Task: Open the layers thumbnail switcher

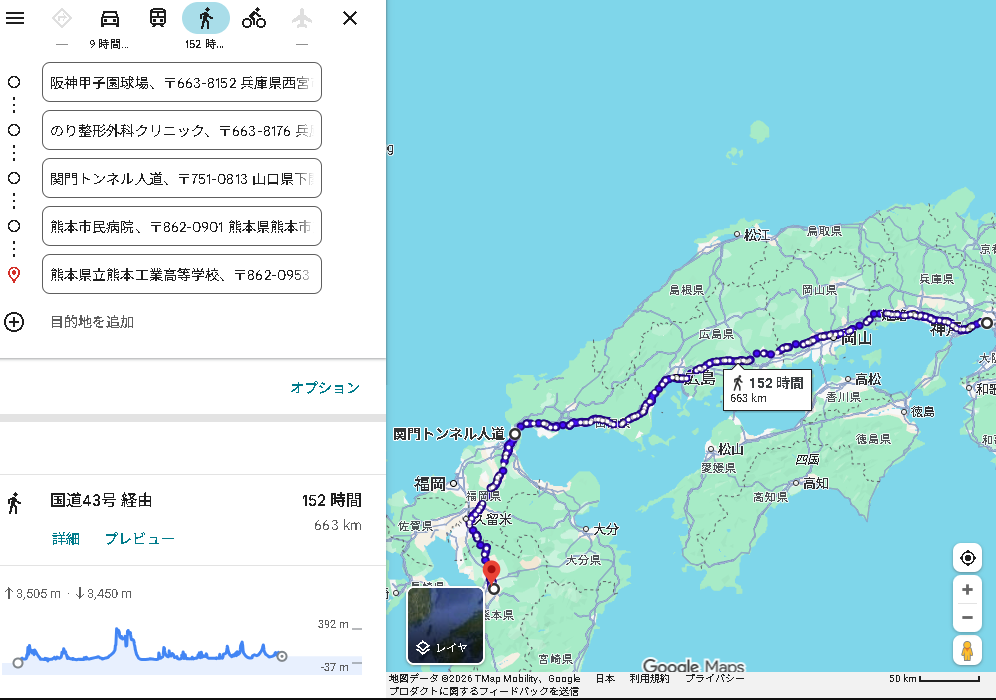Action: pyautogui.click(x=445, y=626)
